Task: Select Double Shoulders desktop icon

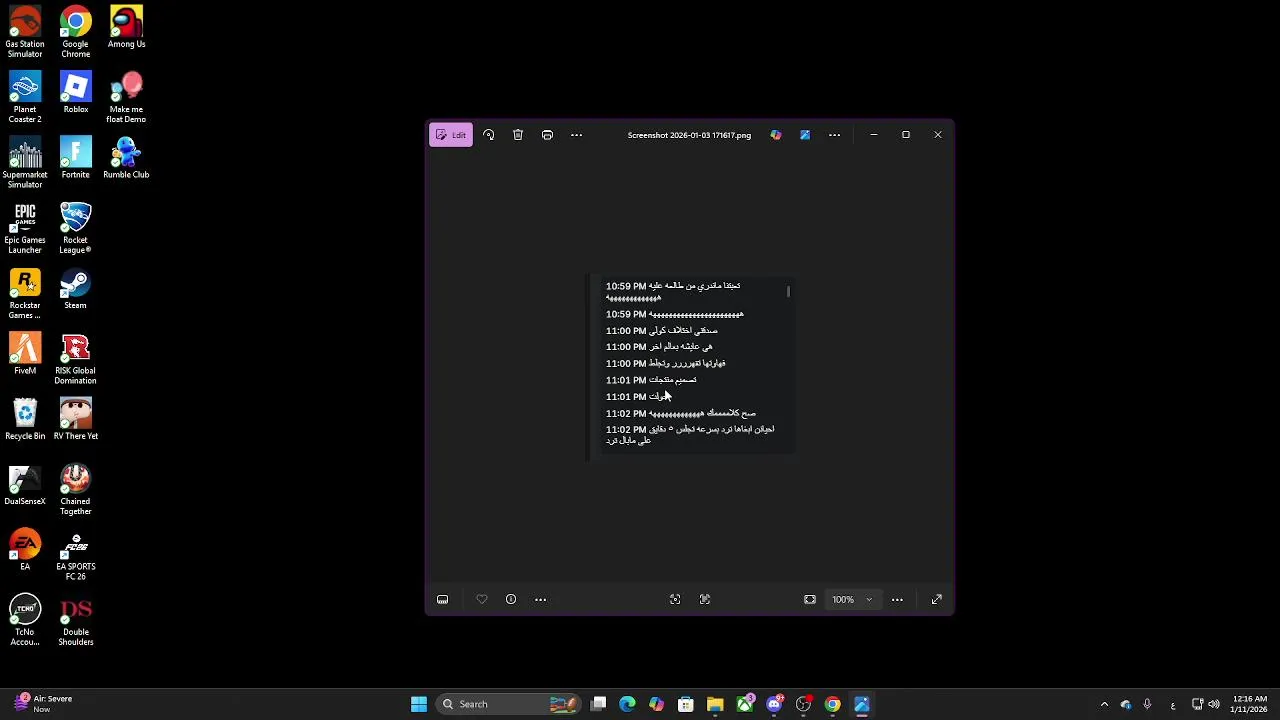Action: tap(76, 620)
